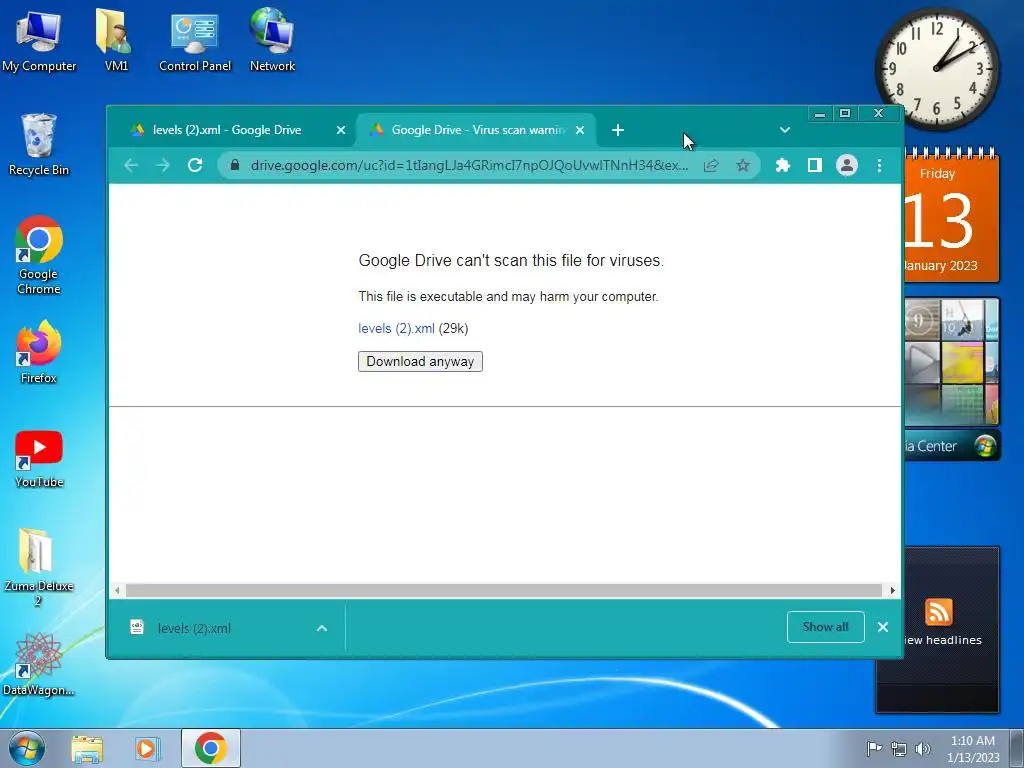Select the My Computer desktop icon
The image size is (1024, 768).
pos(39,40)
